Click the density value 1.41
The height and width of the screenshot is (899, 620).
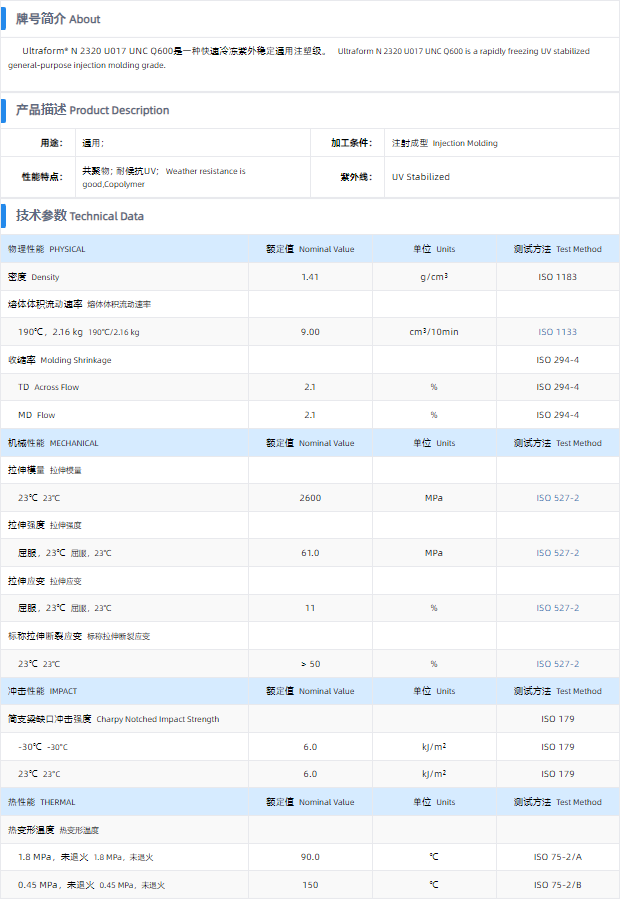(x=310, y=277)
